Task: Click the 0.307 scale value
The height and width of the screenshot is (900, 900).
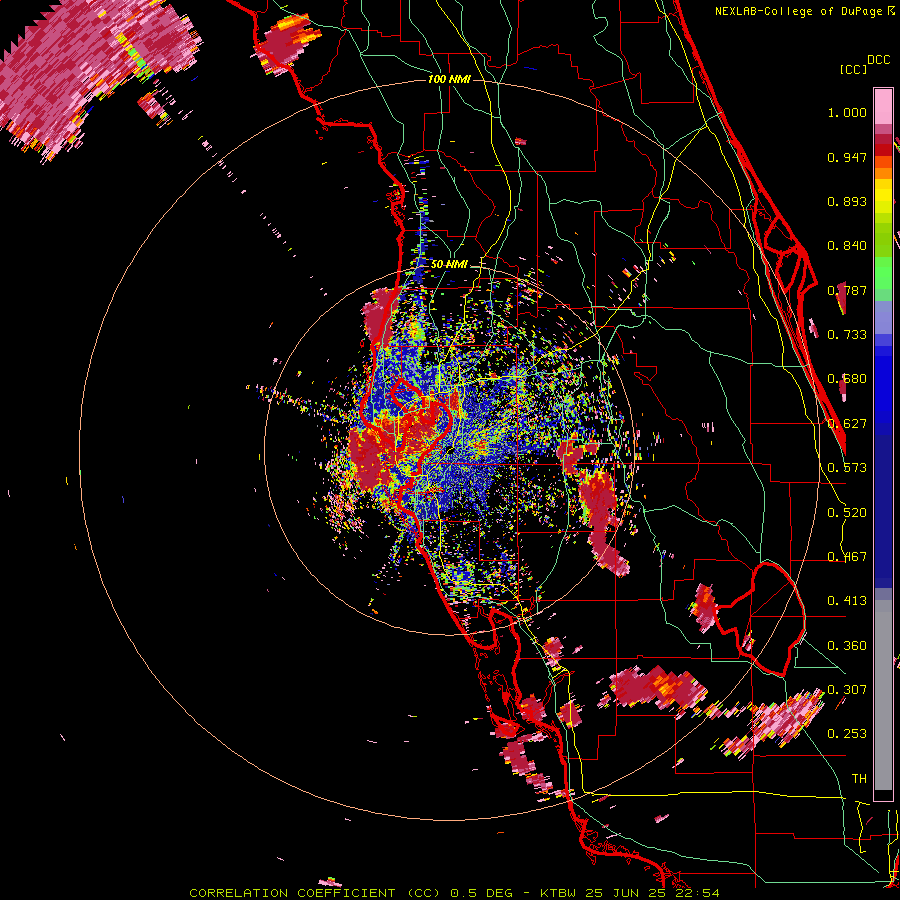Action: (847, 689)
